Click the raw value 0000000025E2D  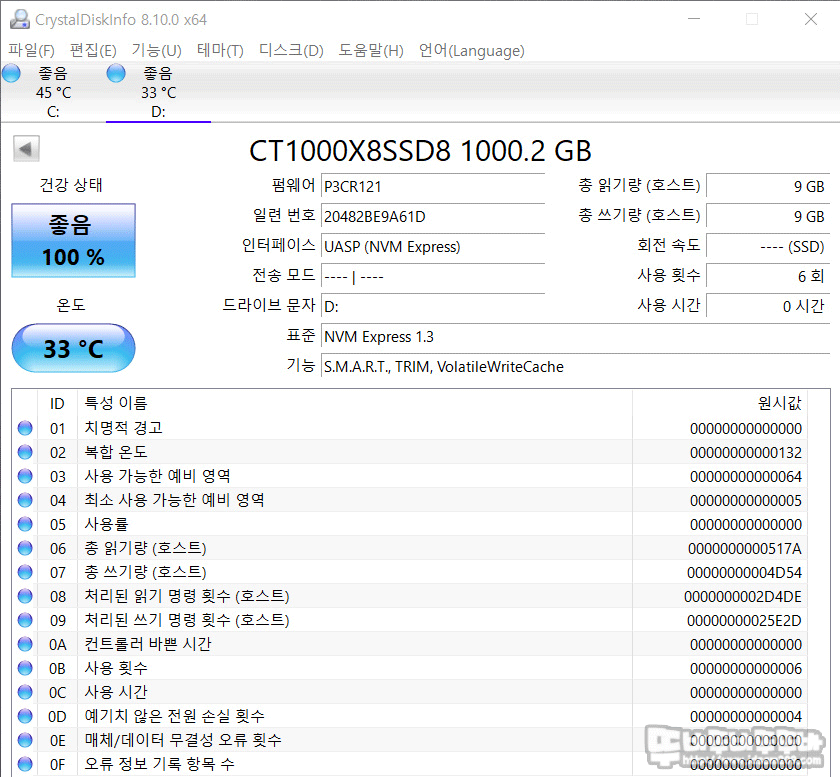click(744, 621)
